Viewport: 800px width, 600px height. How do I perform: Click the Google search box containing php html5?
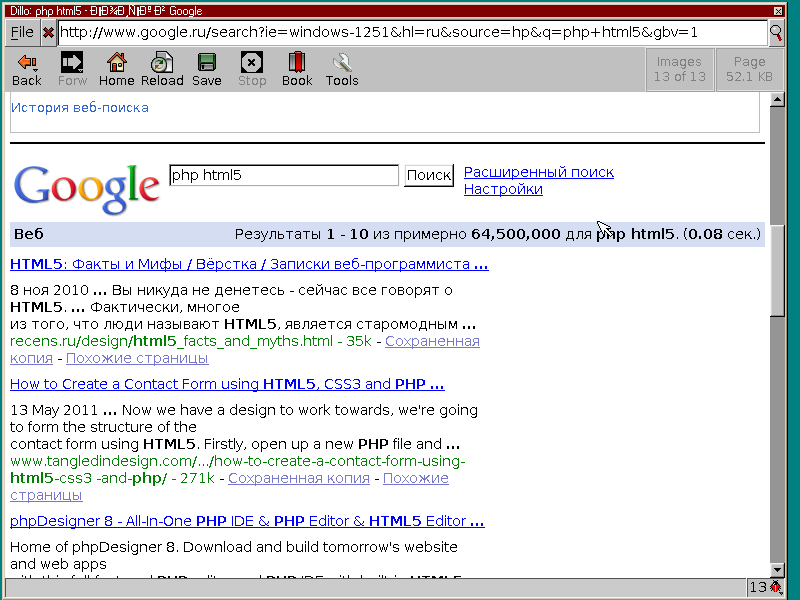(284, 176)
